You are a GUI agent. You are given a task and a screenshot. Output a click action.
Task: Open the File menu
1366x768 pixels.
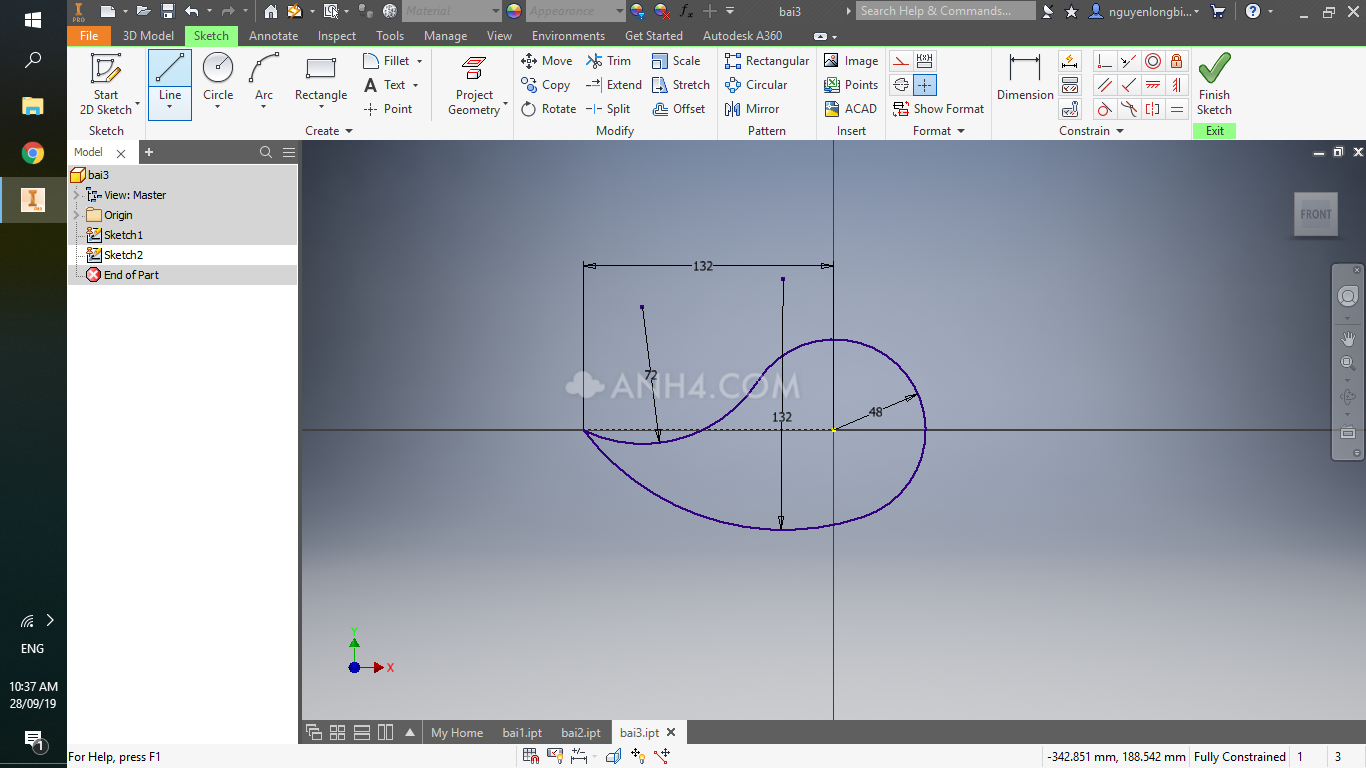(89, 35)
